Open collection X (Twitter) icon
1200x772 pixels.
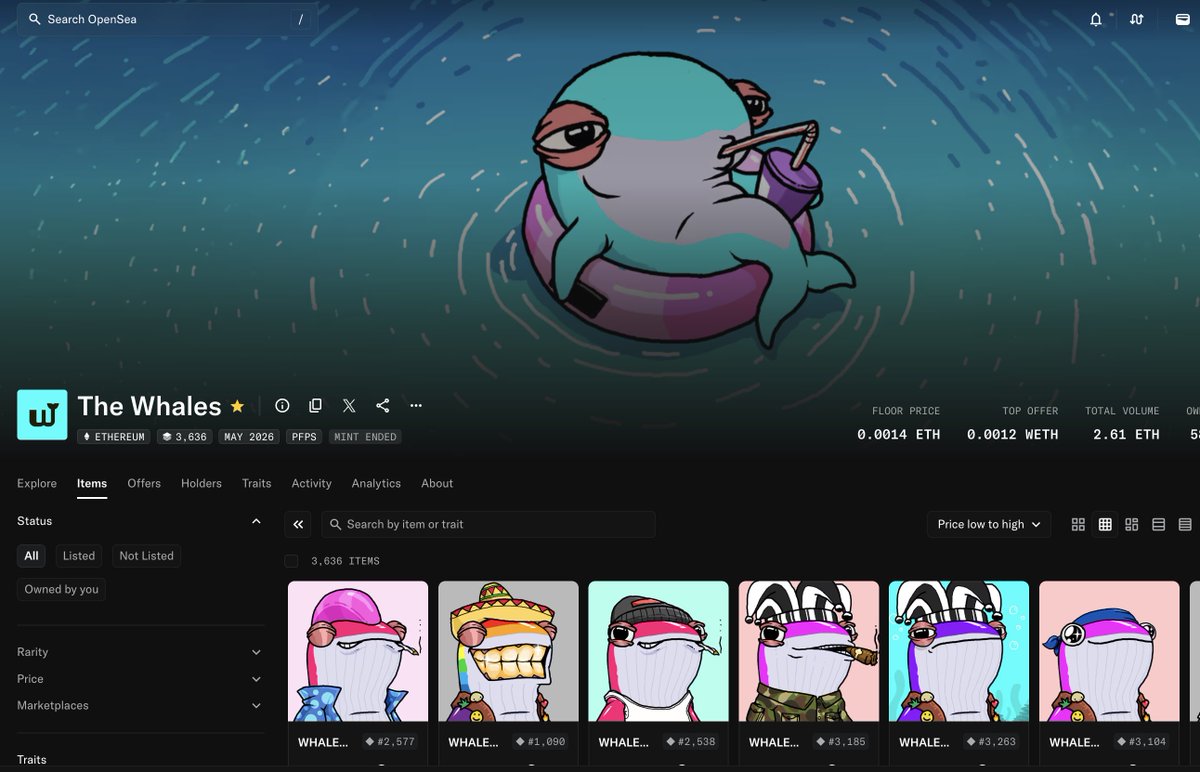[x=349, y=405]
